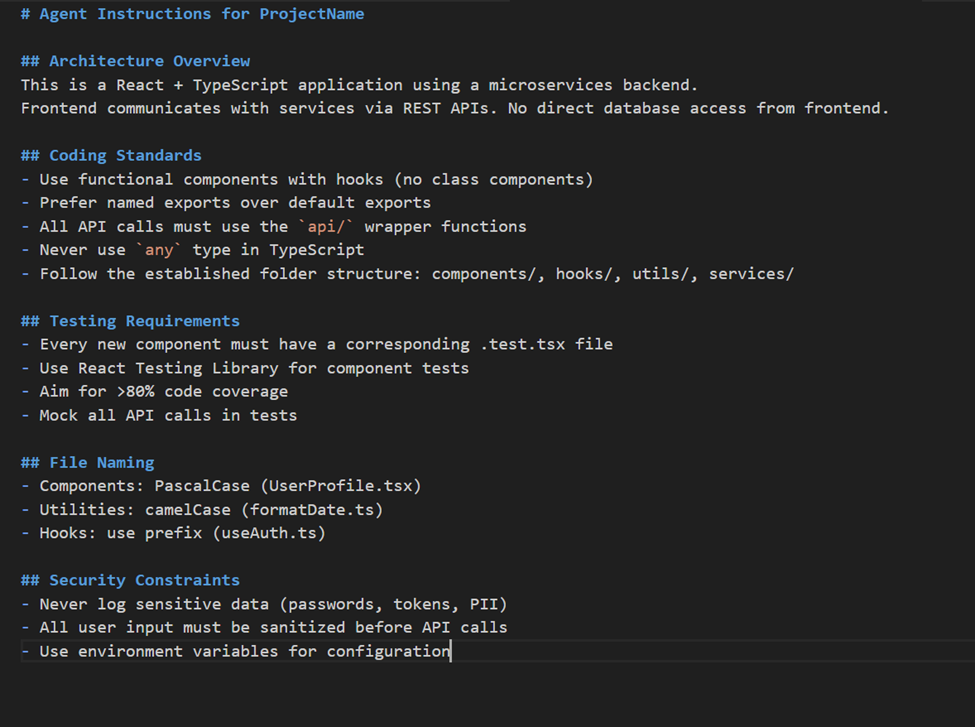Click the 'Architecture Overview' heading
The width and height of the screenshot is (975, 727).
pyautogui.click(x=136, y=61)
